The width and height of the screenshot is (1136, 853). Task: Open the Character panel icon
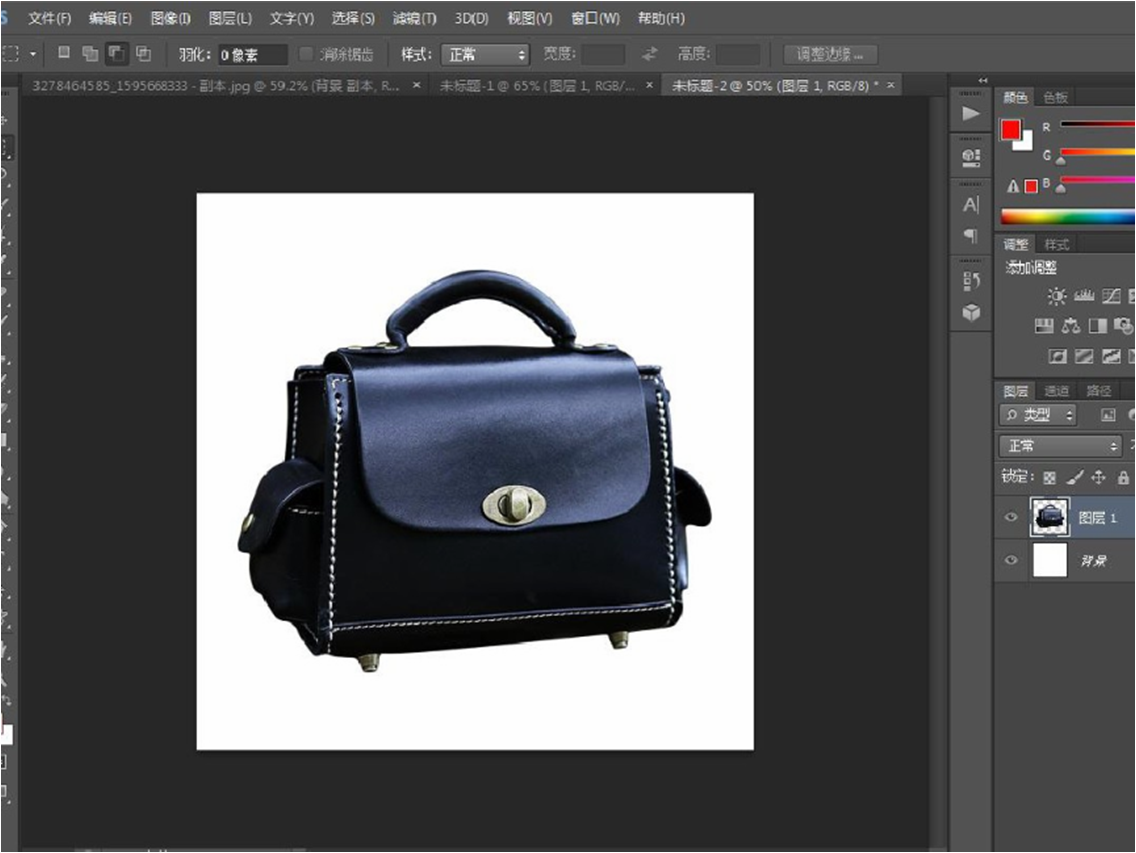pos(970,205)
